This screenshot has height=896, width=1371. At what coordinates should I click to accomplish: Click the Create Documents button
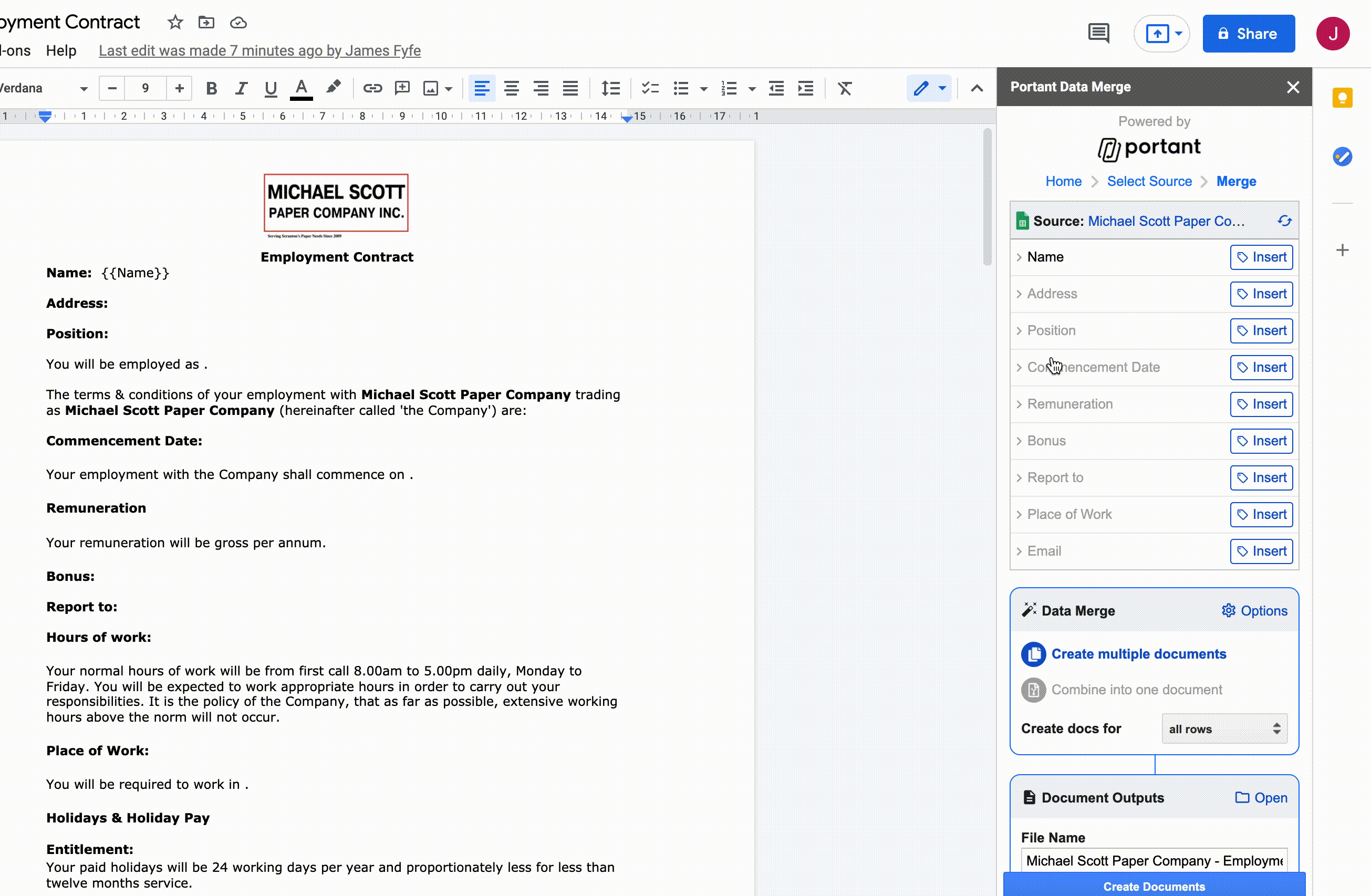(1154, 885)
